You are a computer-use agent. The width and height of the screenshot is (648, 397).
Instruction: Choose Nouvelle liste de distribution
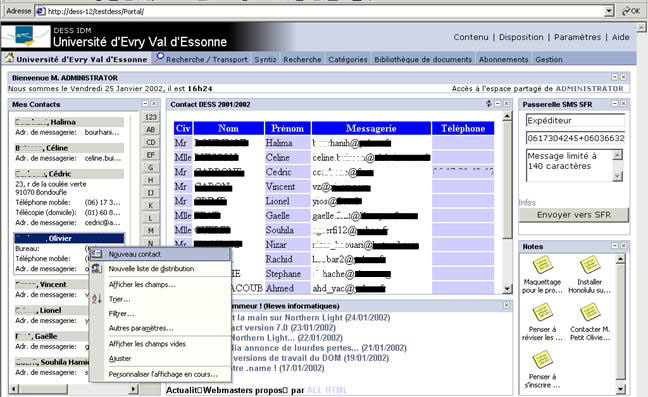click(x=160, y=269)
